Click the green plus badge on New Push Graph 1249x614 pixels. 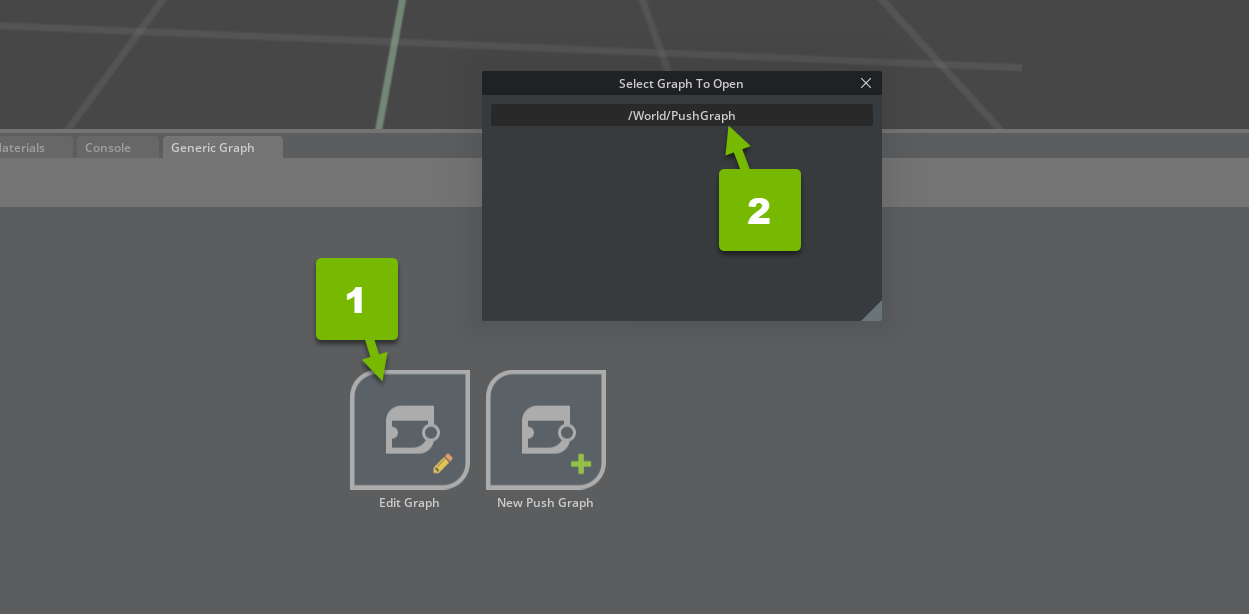click(580, 464)
